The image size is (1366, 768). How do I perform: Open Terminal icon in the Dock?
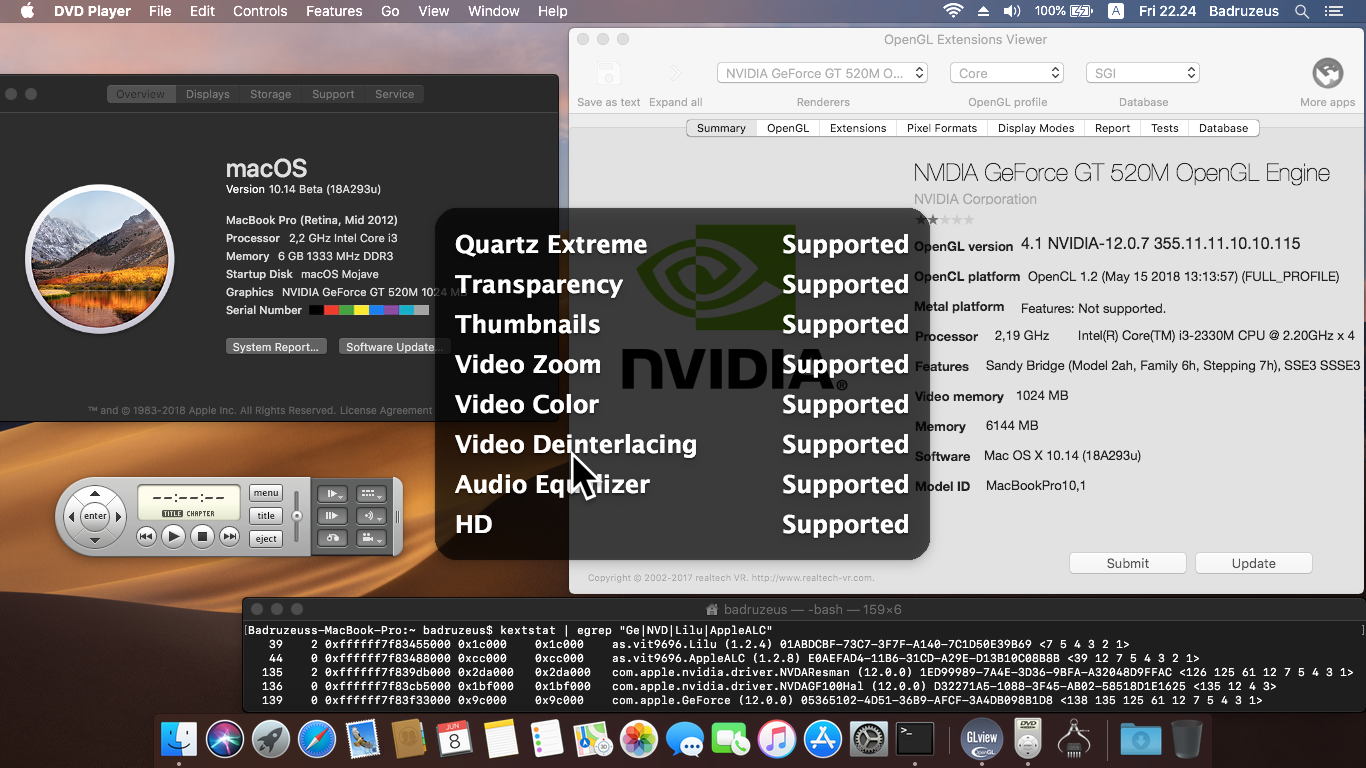coord(915,740)
